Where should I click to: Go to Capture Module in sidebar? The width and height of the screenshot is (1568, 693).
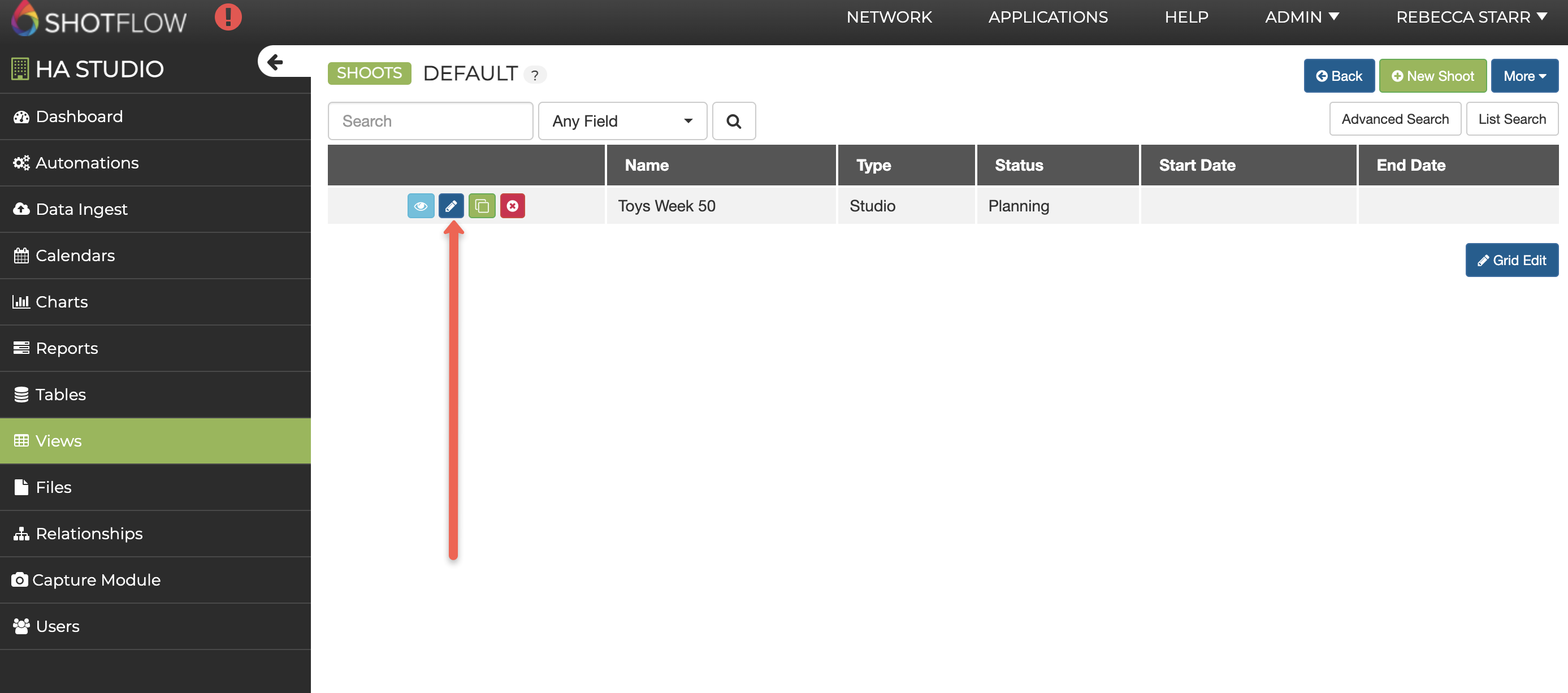click(x=96, y=580)
